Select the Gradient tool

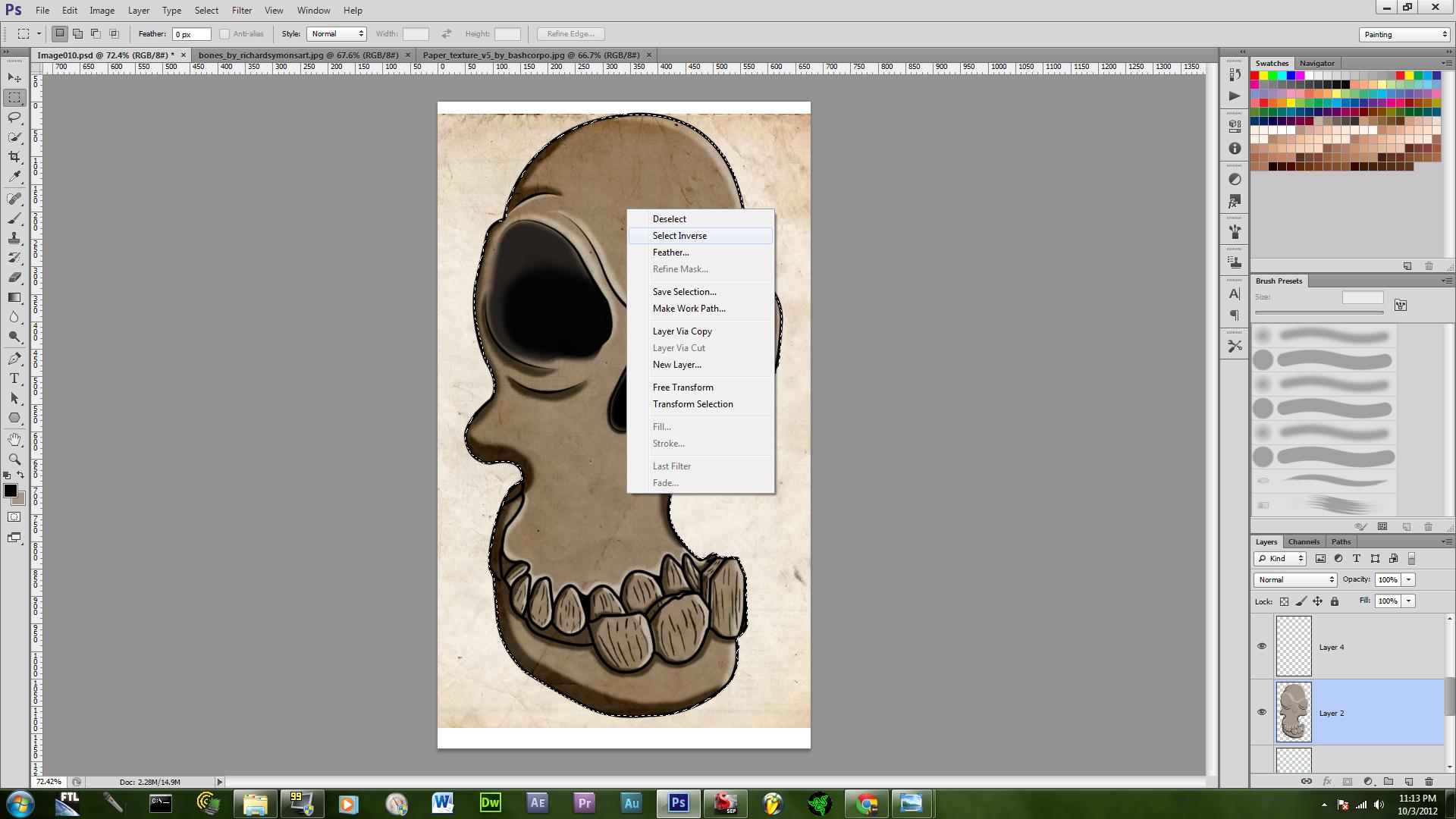(14, 297)
